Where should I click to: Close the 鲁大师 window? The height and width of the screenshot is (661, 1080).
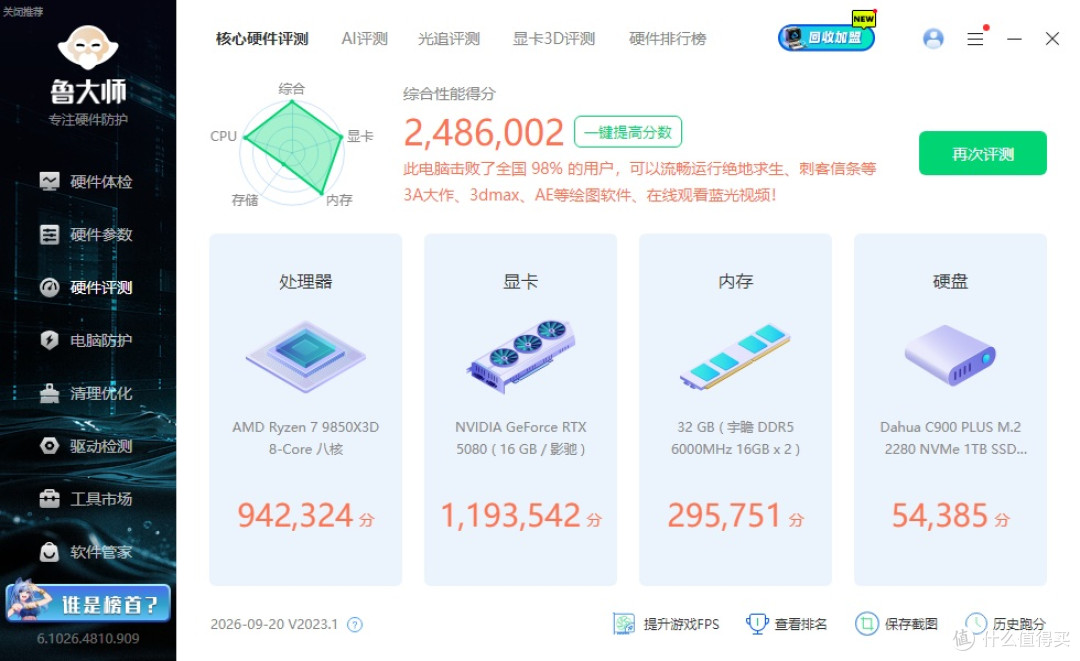coord(1052,39)
